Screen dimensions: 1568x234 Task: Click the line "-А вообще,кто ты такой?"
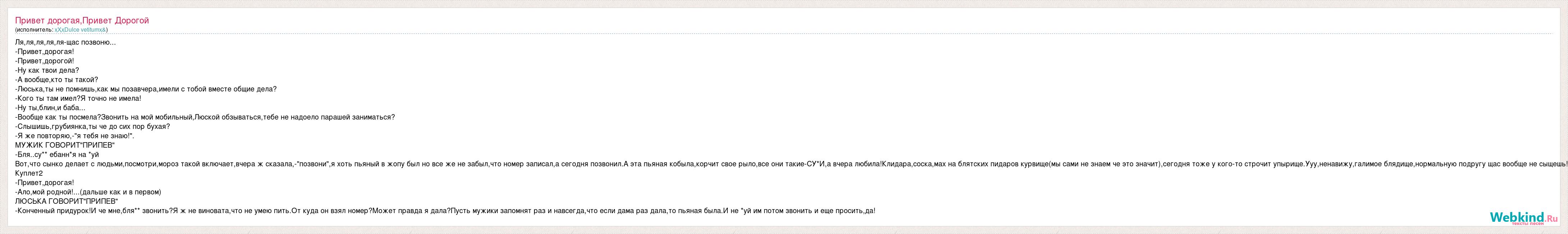pyautogui.click(x=56, y=80)
